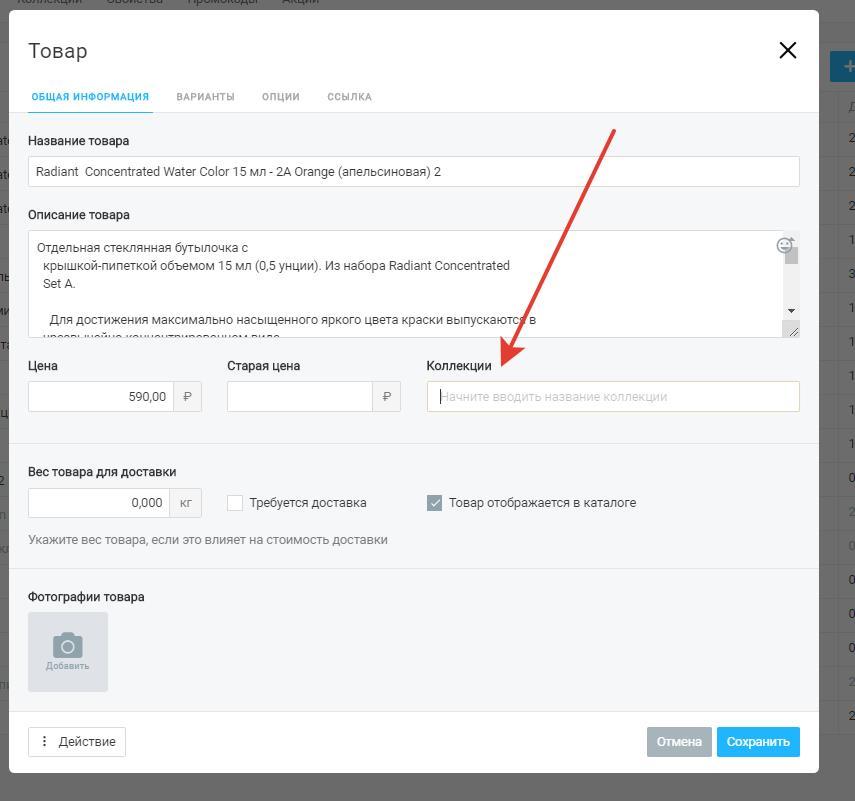The width and height of the screenshot is (855, 801).
Task: Click the Старая цена input field
Action: coord(300,396)
